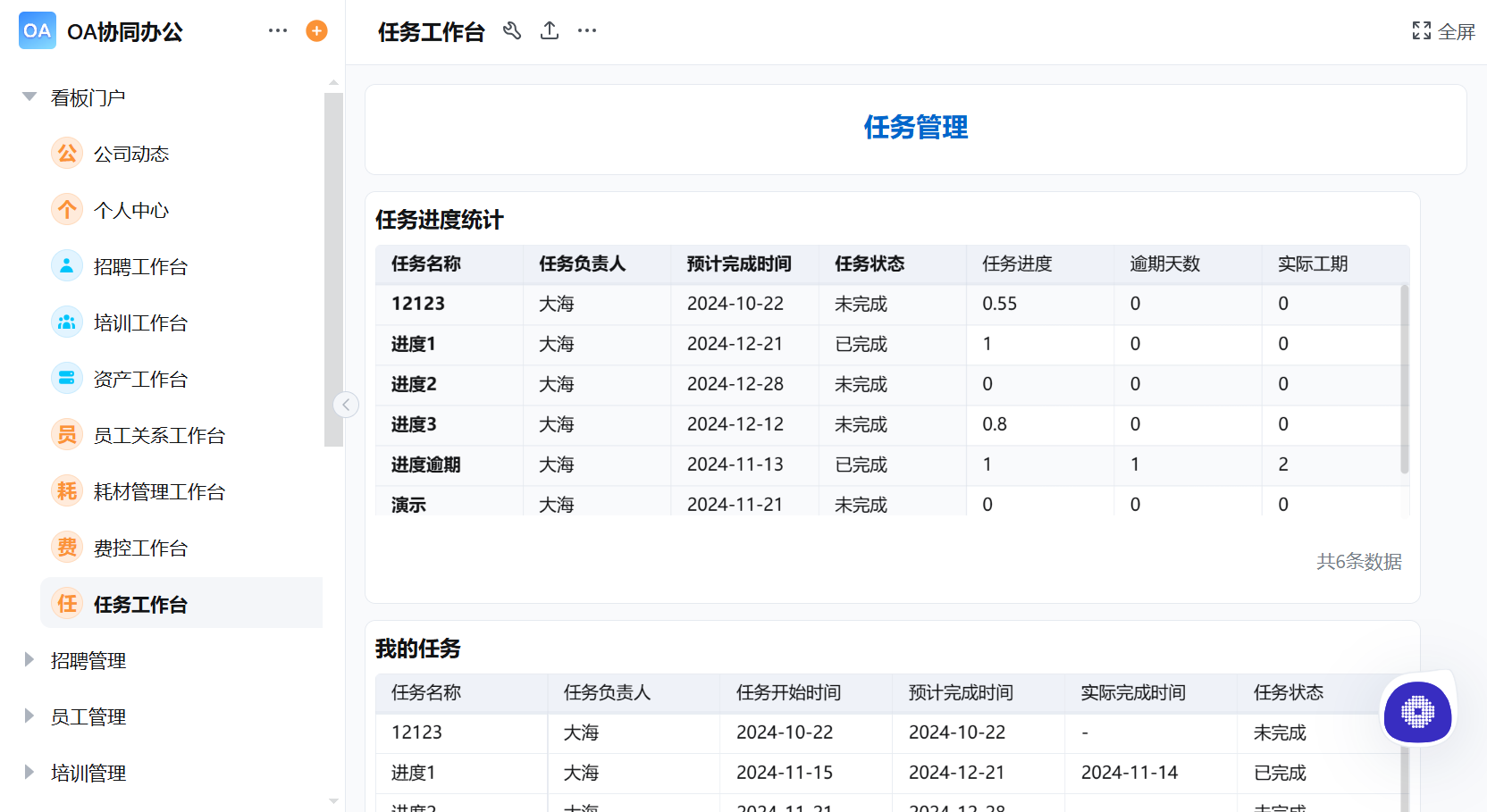This screenshot has height=812, width=1487.
Task: 点击顶部扳手（页面设置）图标
Action: click(x=512, y=30)
